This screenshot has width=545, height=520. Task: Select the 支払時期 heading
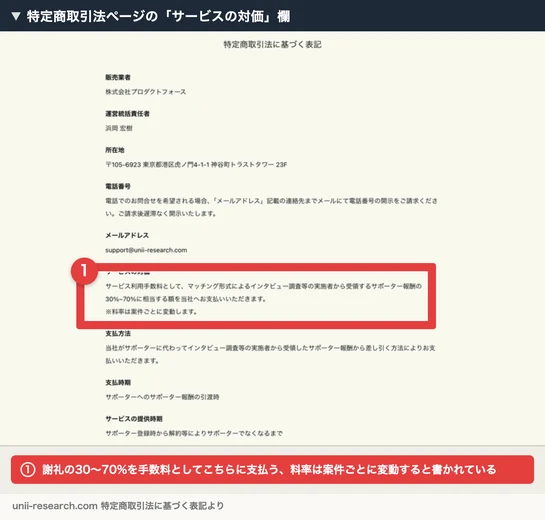(118, 382)
